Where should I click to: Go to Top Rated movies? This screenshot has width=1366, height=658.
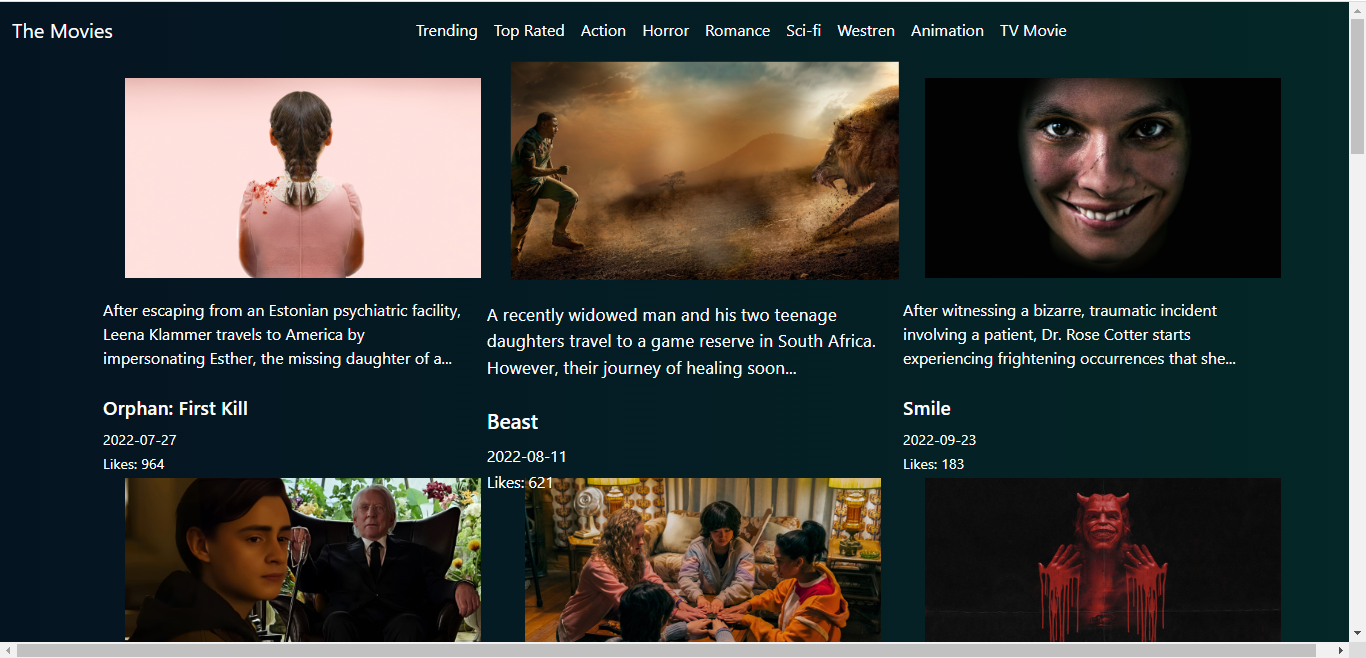point(529,31)
